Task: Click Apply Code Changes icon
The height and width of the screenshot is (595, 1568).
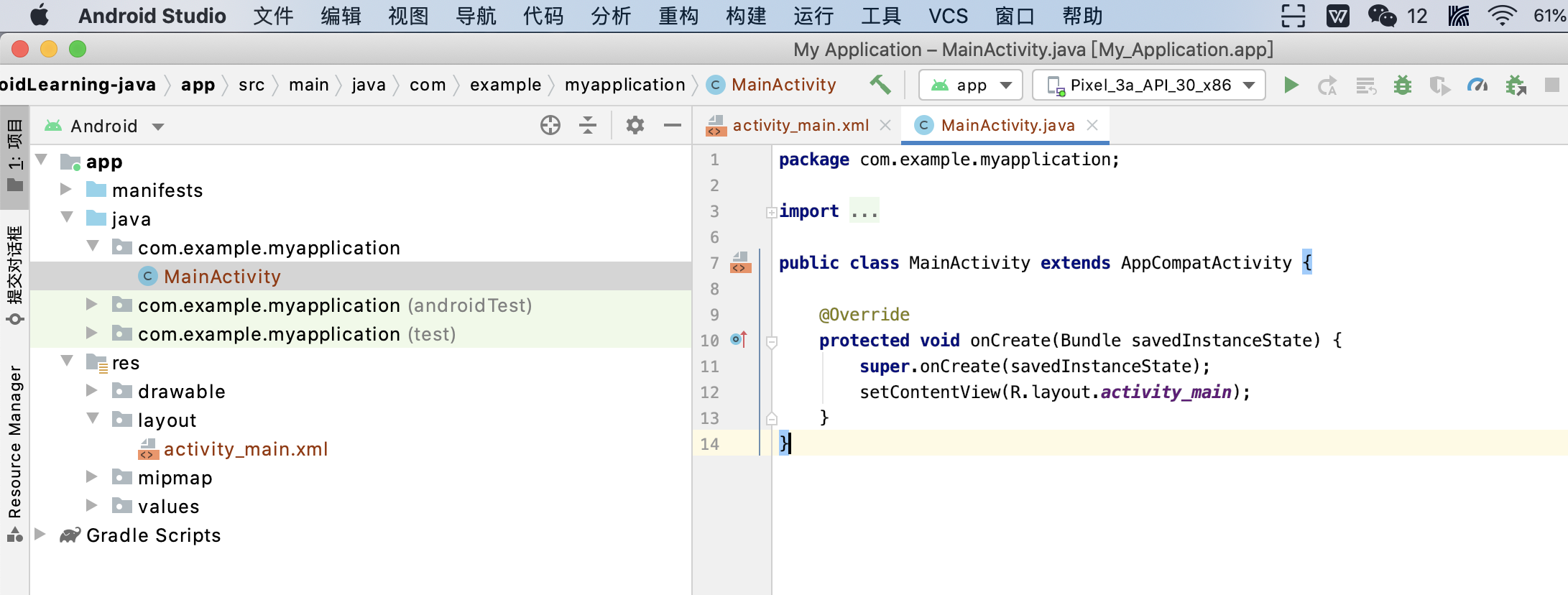Action: pos(1365,86)
